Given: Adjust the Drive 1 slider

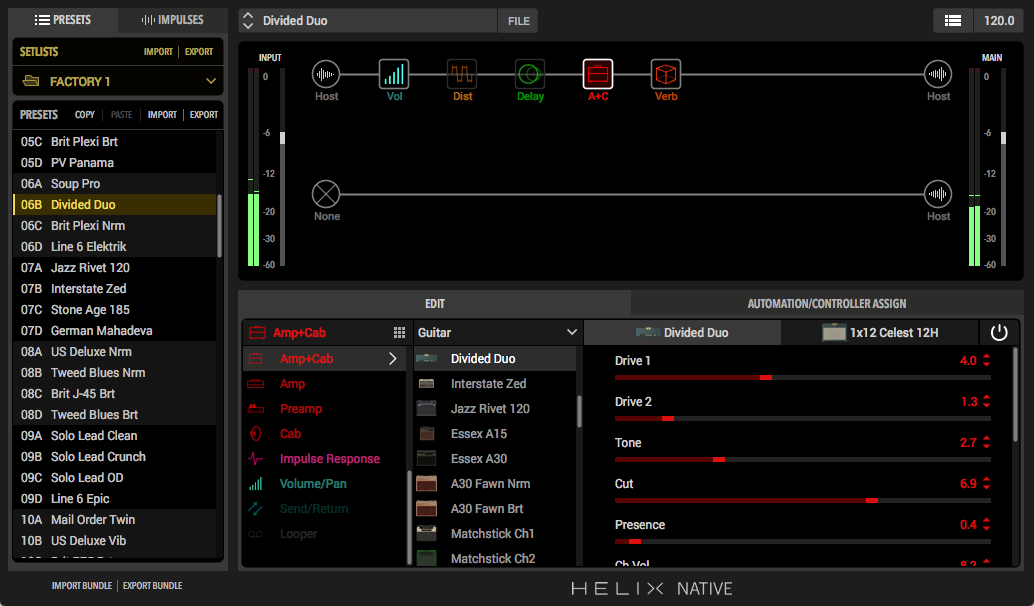Looking at the screenshot, I should coord(765,377).
